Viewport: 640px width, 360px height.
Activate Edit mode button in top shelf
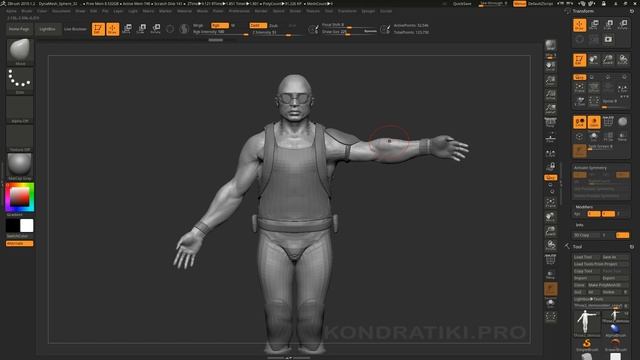pyautogui.click(x=98, y=29)
